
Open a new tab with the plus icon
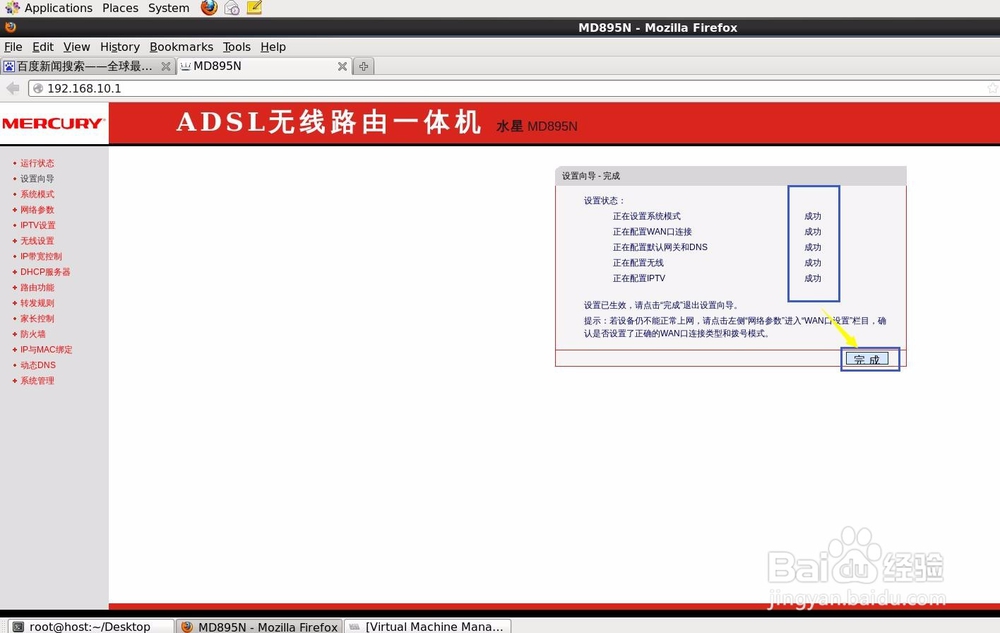tap(363, 66)
